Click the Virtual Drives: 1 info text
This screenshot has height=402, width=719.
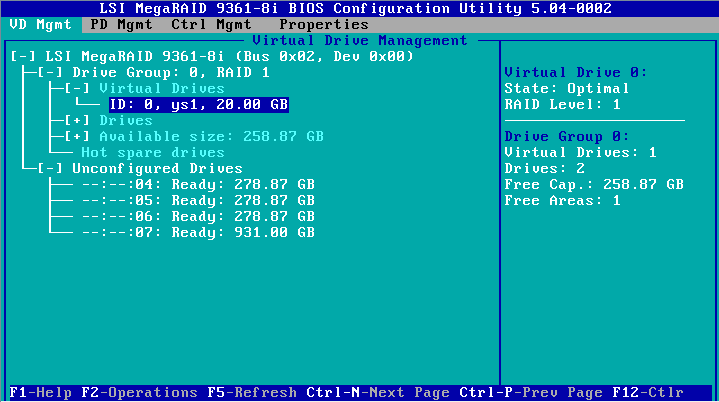[581, 153]
